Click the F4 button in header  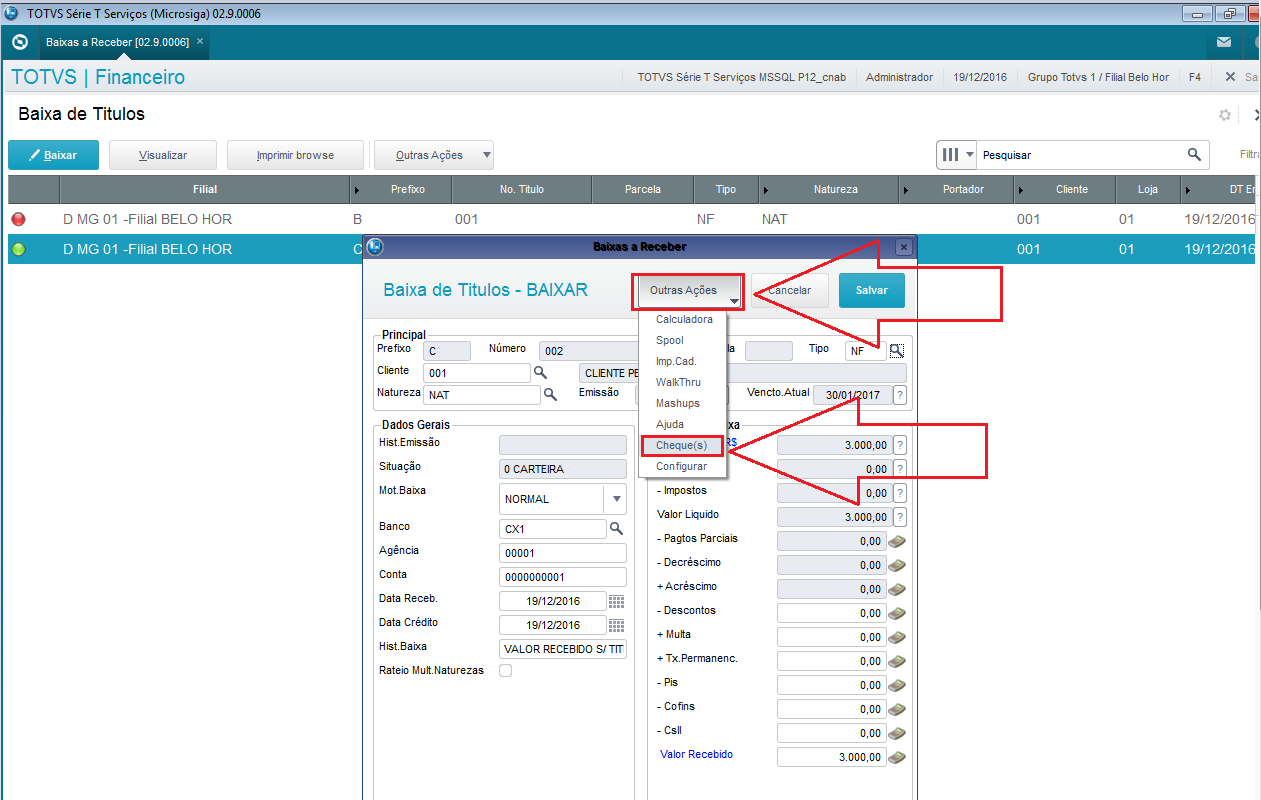[1195, 77]
